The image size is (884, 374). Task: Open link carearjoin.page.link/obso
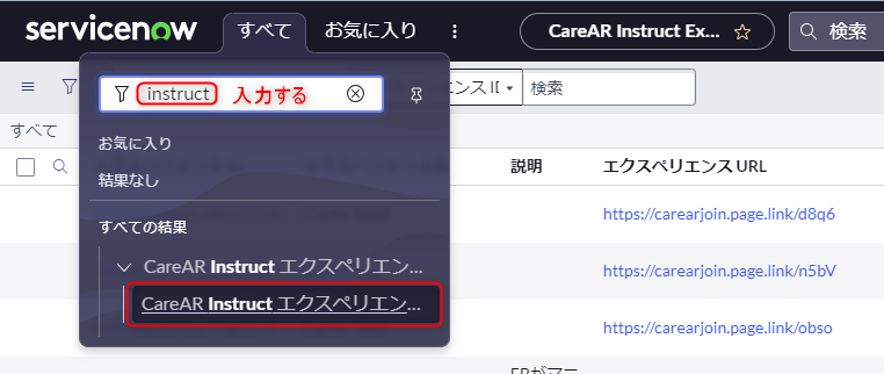[x=717, y=328]
